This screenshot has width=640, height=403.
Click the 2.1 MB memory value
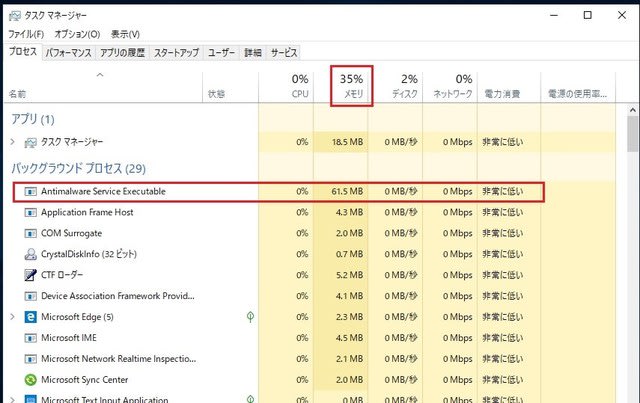pos(349,359)
